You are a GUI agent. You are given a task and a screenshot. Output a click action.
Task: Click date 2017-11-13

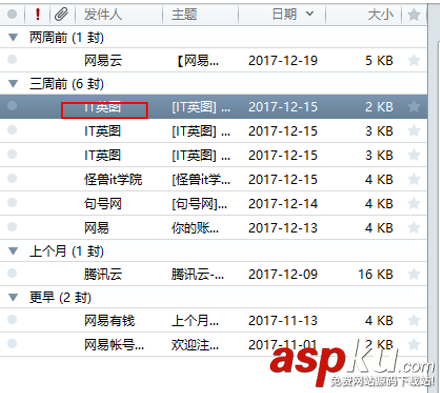(283, 321)
